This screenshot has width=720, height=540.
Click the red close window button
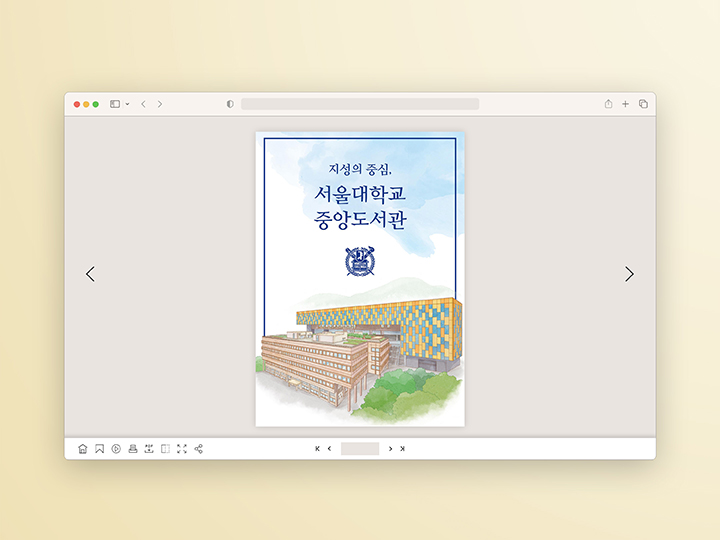click(77, 104)
